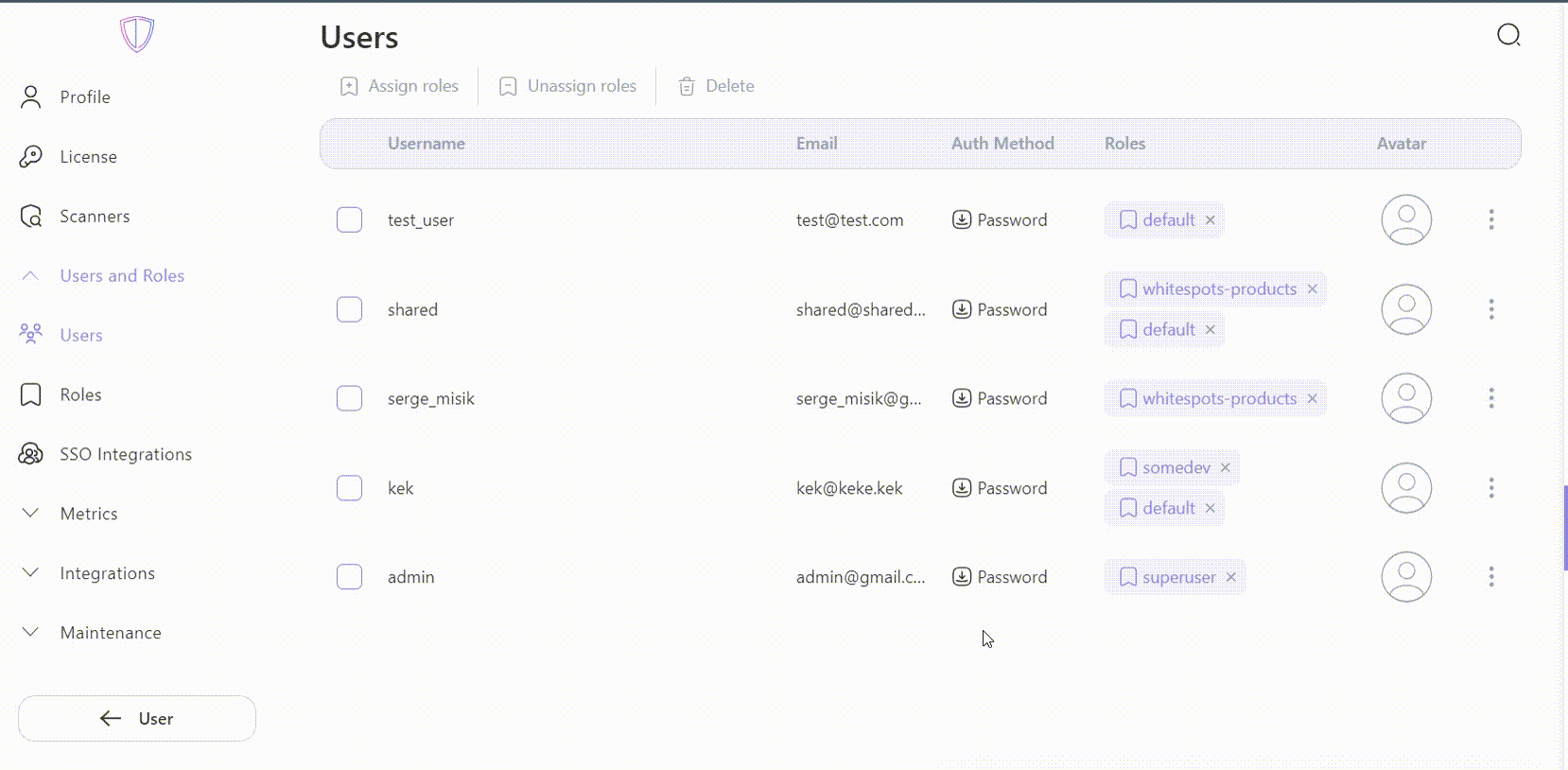The image size is (1568, 770).
Task: Click Assign roles button
Action: (x=399, y=86)
